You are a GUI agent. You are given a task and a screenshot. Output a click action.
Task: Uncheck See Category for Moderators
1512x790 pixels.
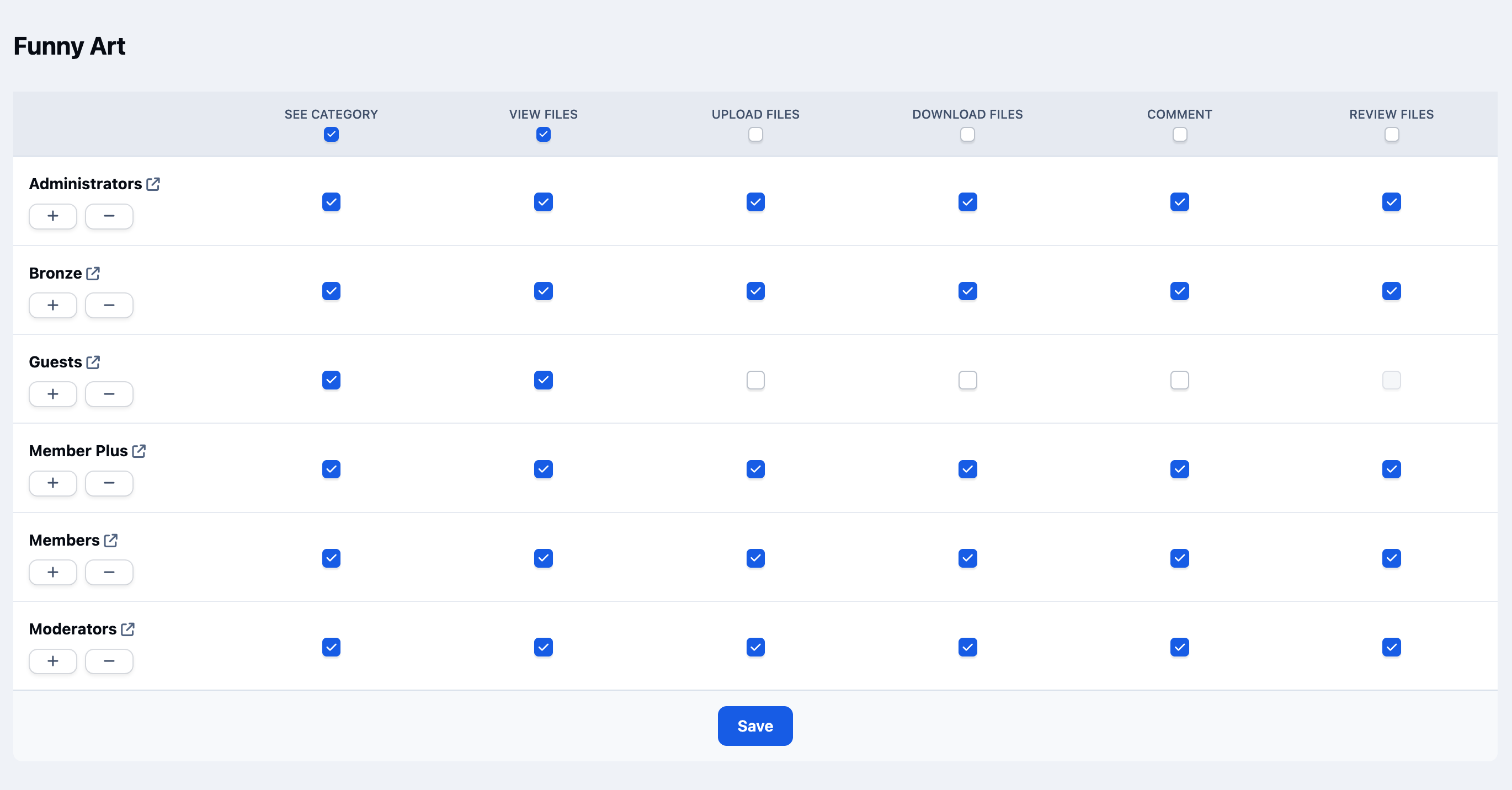331,647
